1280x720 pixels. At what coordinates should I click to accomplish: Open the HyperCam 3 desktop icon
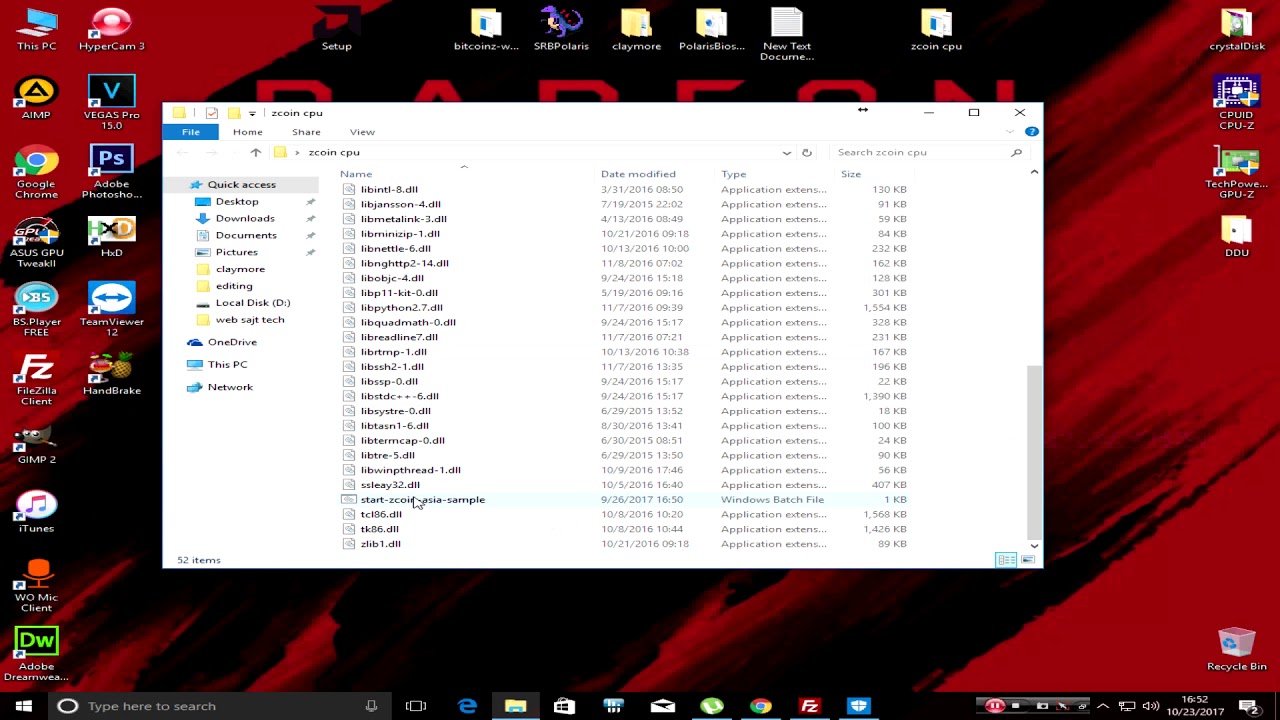[111, 29]
